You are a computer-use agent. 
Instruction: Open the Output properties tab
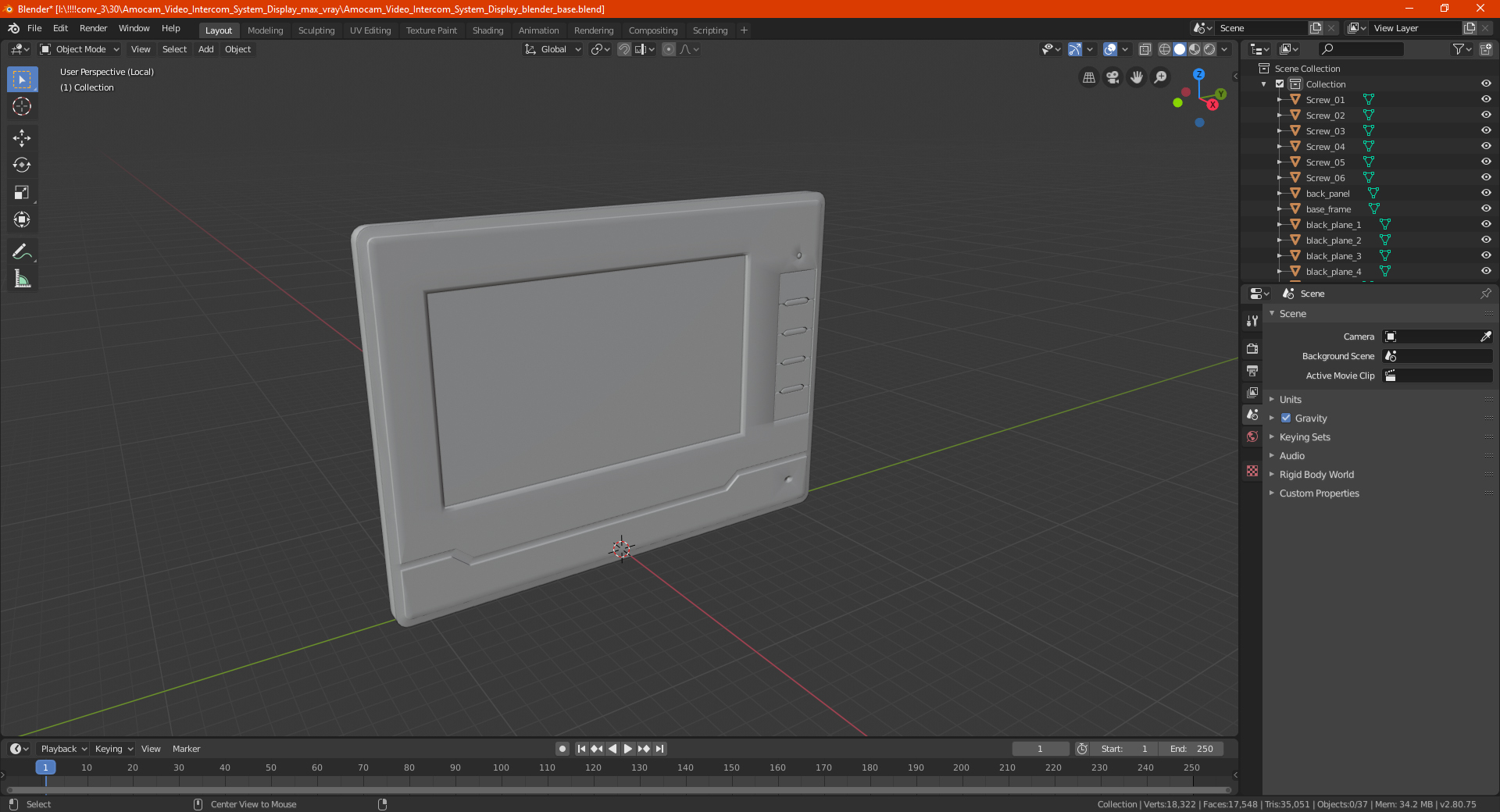[x=1252, y=370]
